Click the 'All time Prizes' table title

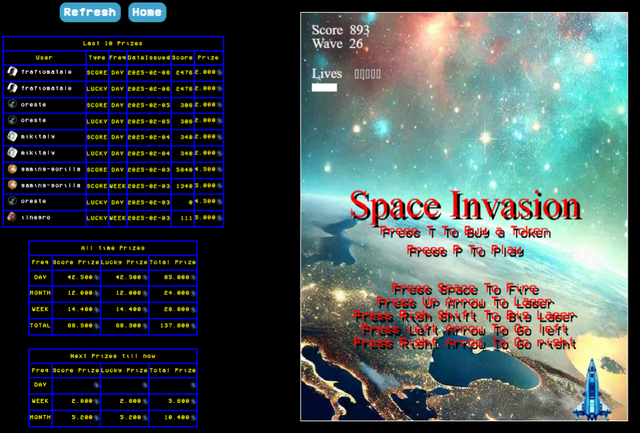coord(113,248)
